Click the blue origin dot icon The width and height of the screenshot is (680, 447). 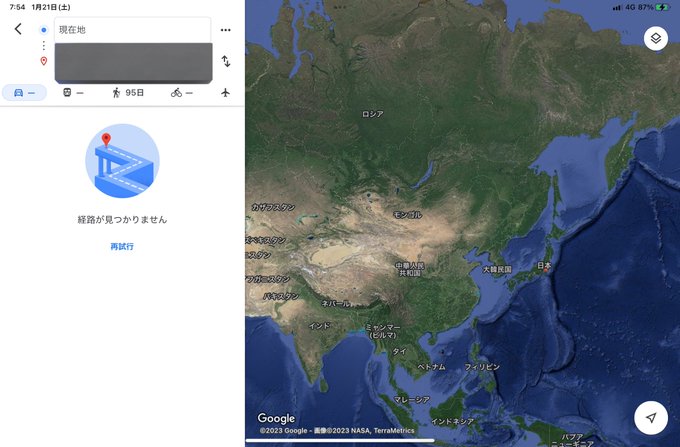pyautogui.click(x=43, y=30)
